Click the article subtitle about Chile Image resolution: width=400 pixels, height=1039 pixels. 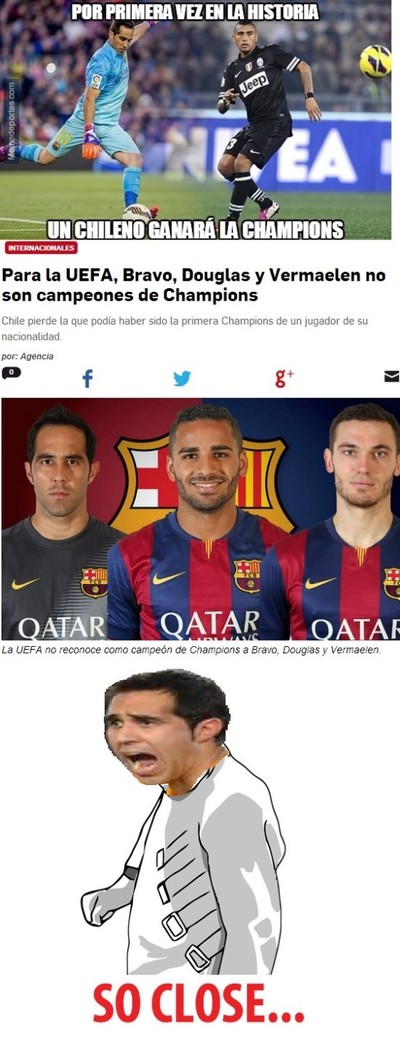click(x=183, y=329)
